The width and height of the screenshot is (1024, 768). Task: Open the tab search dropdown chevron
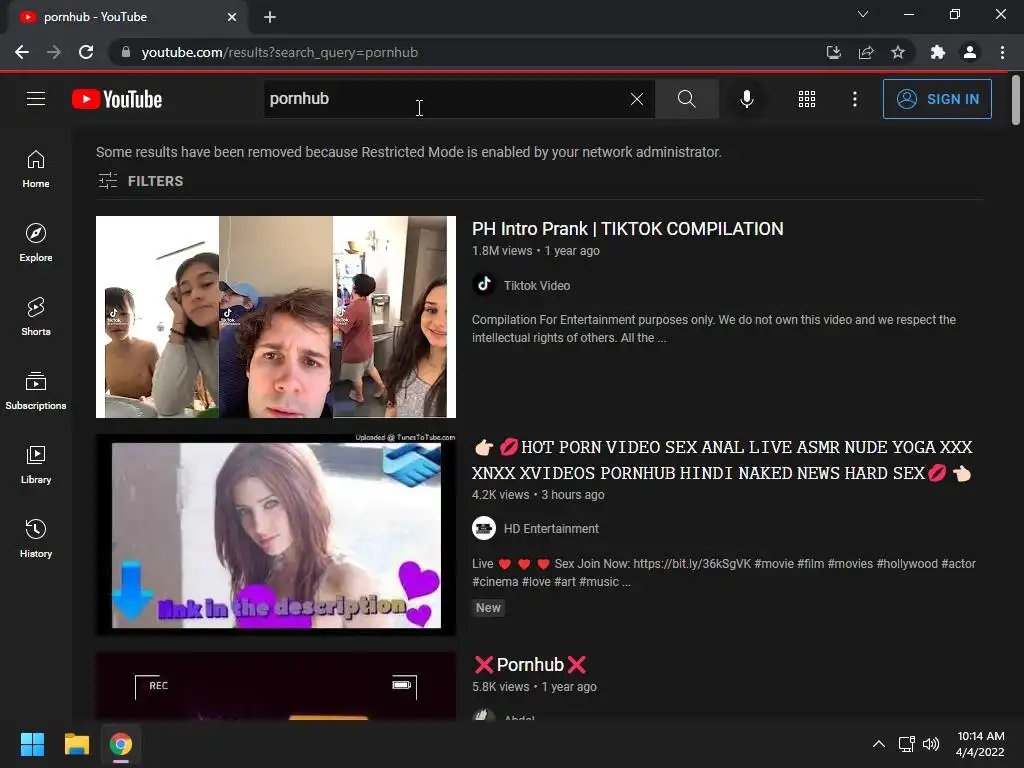point(863,14)
